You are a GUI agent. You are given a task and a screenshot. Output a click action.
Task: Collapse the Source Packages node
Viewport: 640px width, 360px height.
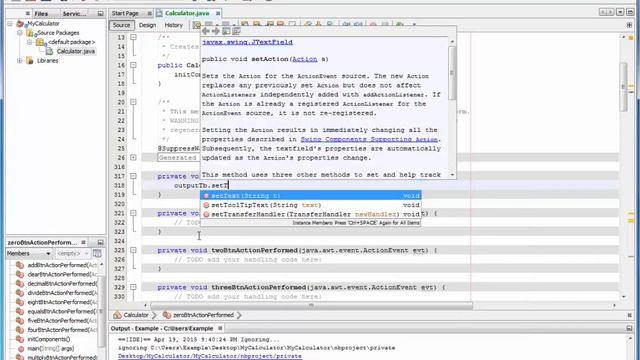19,33
